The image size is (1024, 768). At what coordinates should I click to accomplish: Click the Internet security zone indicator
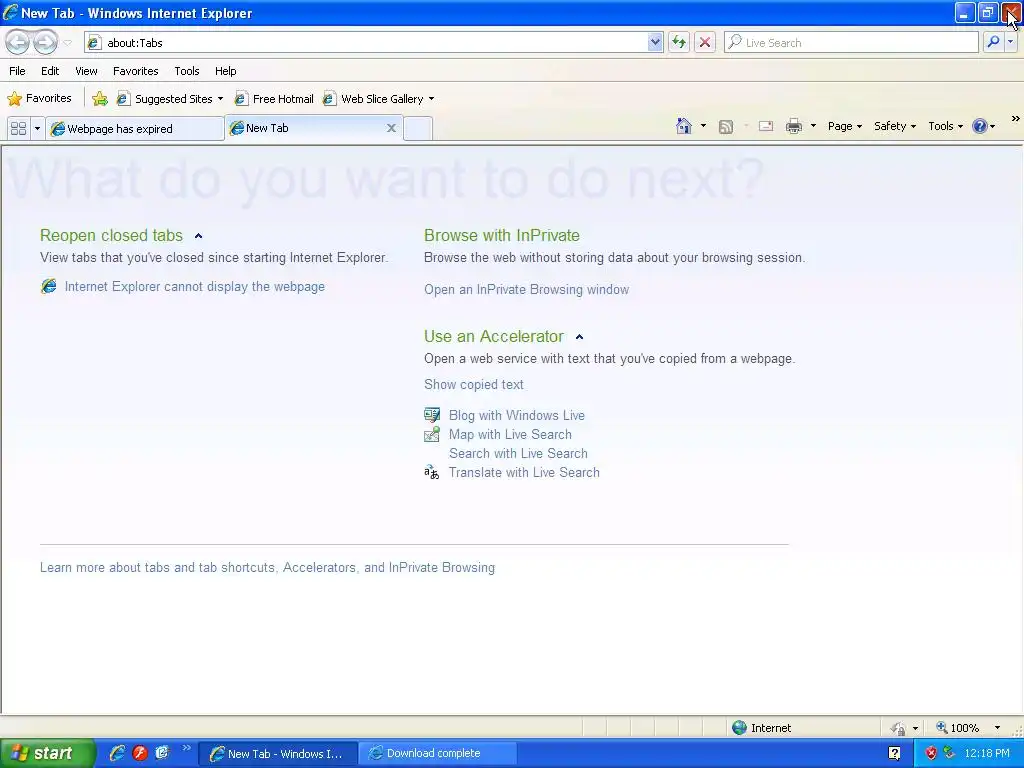761,728
